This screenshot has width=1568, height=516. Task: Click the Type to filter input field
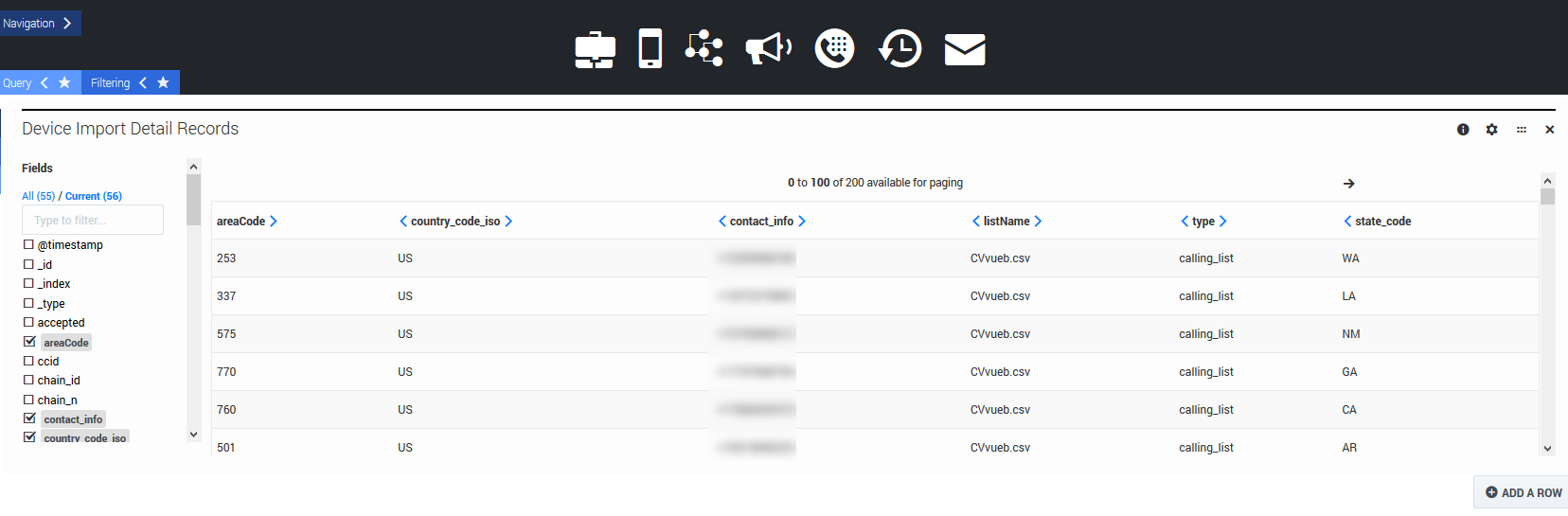(x=93, y=220)
